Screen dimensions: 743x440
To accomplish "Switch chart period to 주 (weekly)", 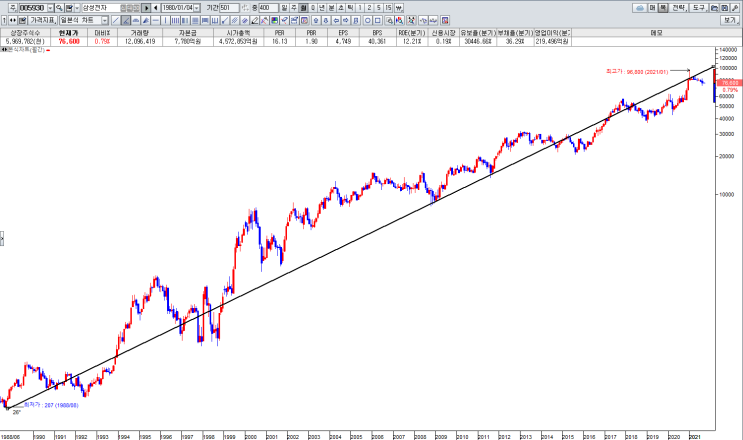I will tap(294, 8).
